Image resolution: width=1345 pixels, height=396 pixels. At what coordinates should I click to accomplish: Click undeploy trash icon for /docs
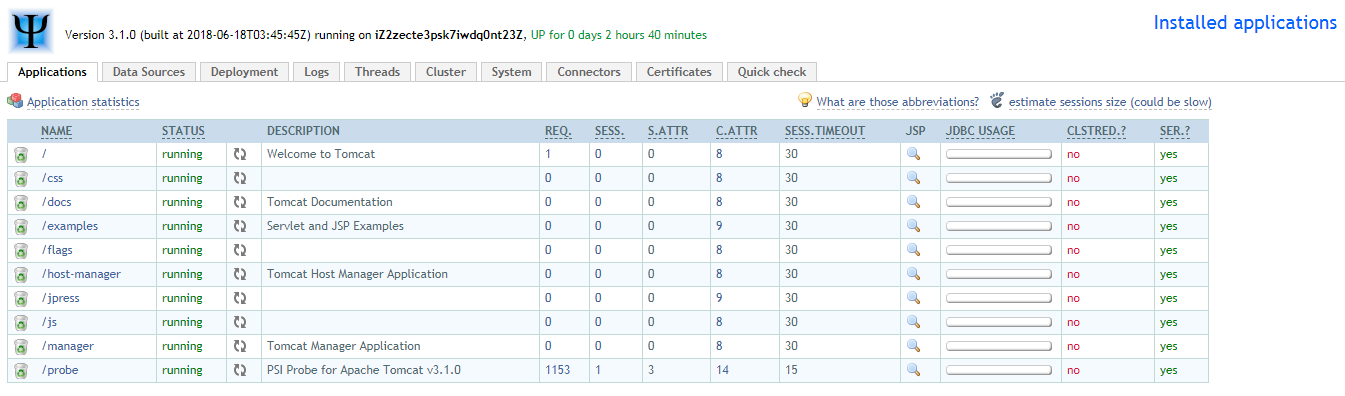coord(21,203)
